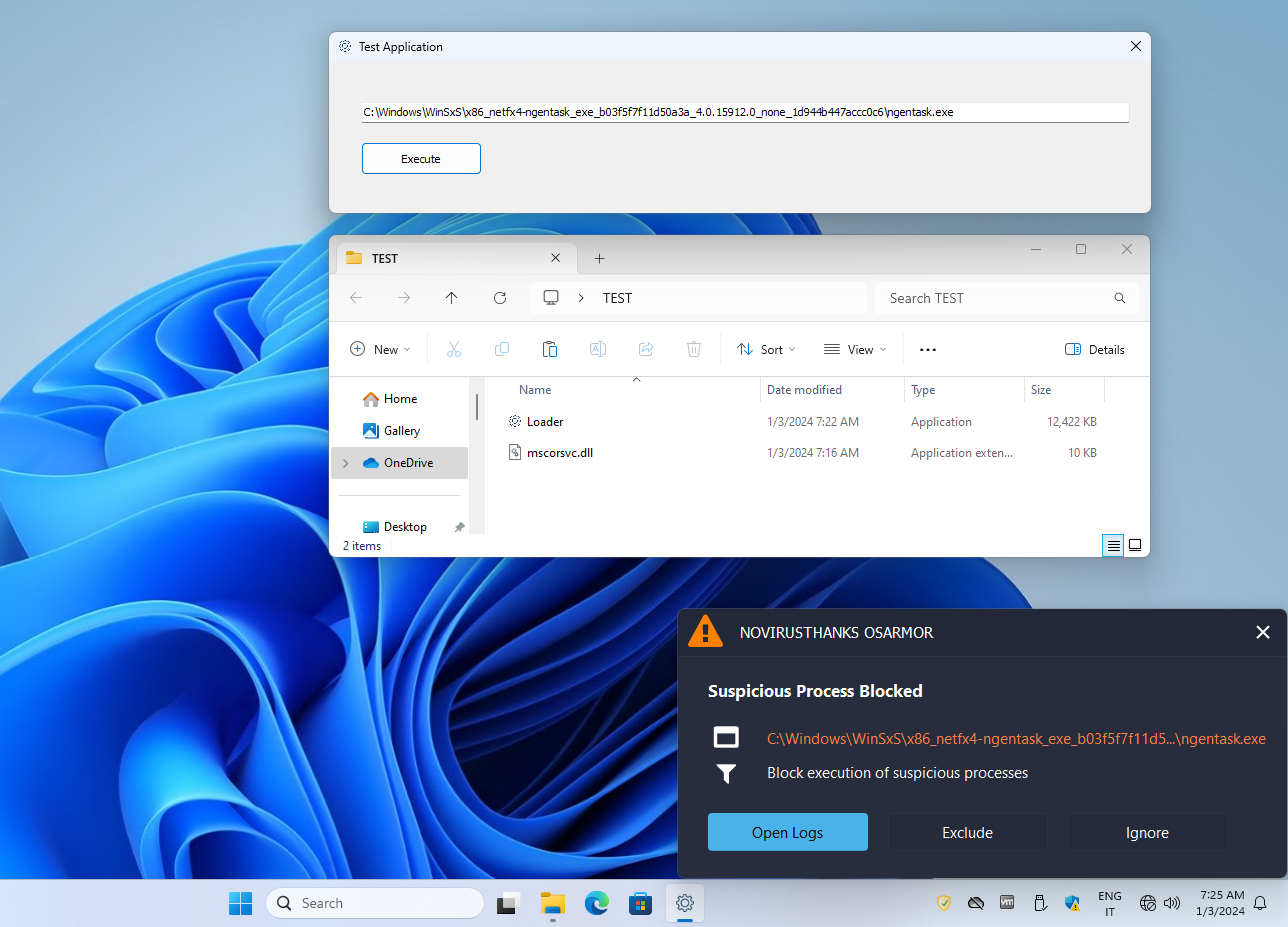Image resolution: width=1288 pixels, height=927 pixels.
Task: Open the New dropdown menu
Action: (380, 349)
